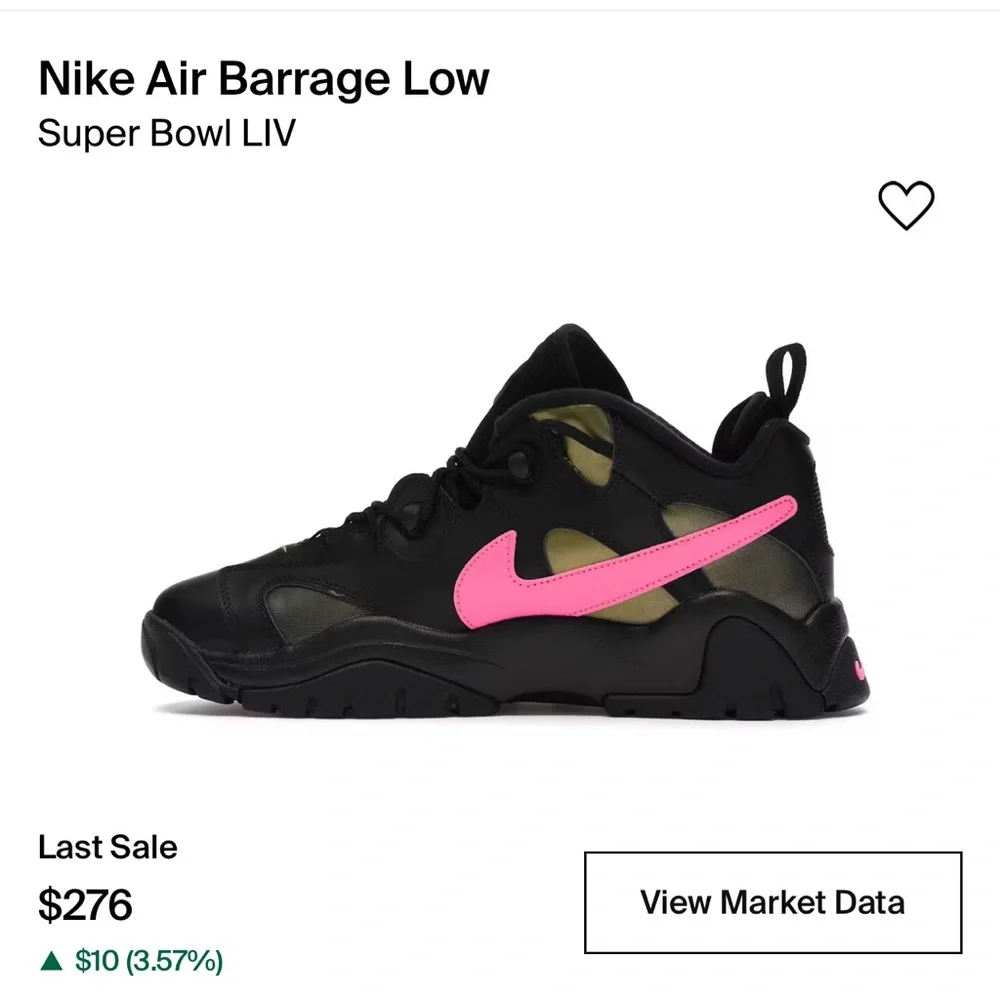Favorite the shoe with the heart icon

pos(906,205)
